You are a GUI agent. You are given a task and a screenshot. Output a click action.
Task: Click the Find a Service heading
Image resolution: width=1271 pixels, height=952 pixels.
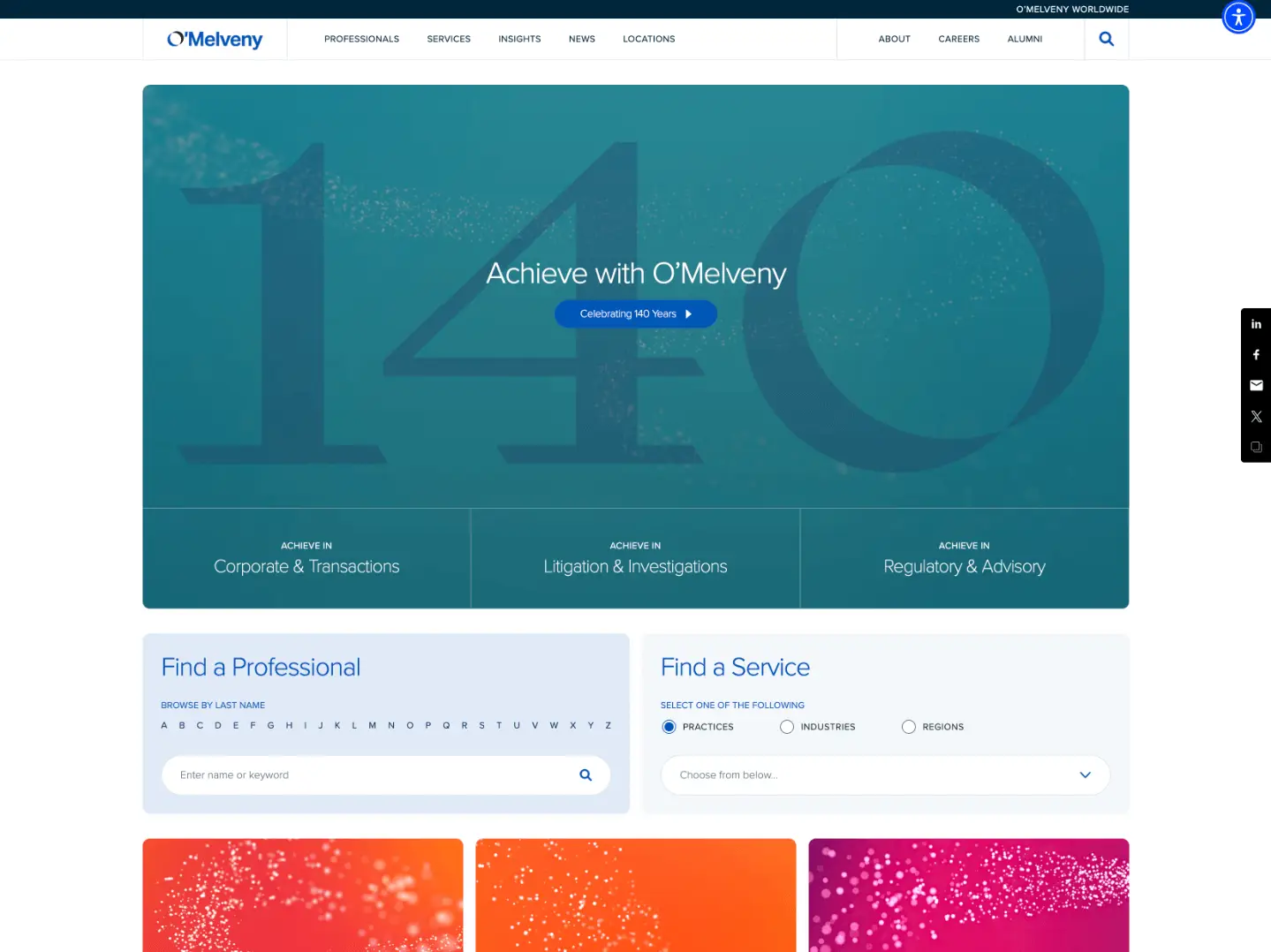[x=735, y=667]
